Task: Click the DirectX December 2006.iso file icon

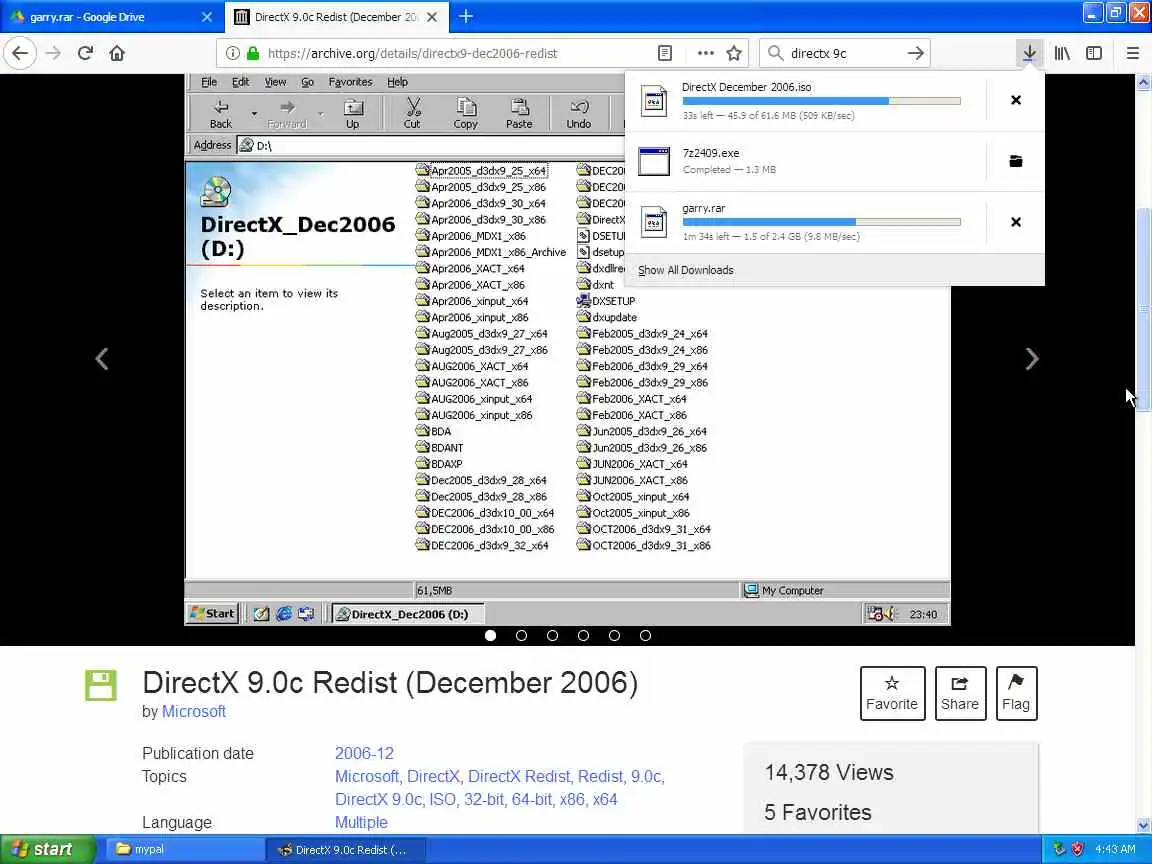Action: [x=654, y=101]
